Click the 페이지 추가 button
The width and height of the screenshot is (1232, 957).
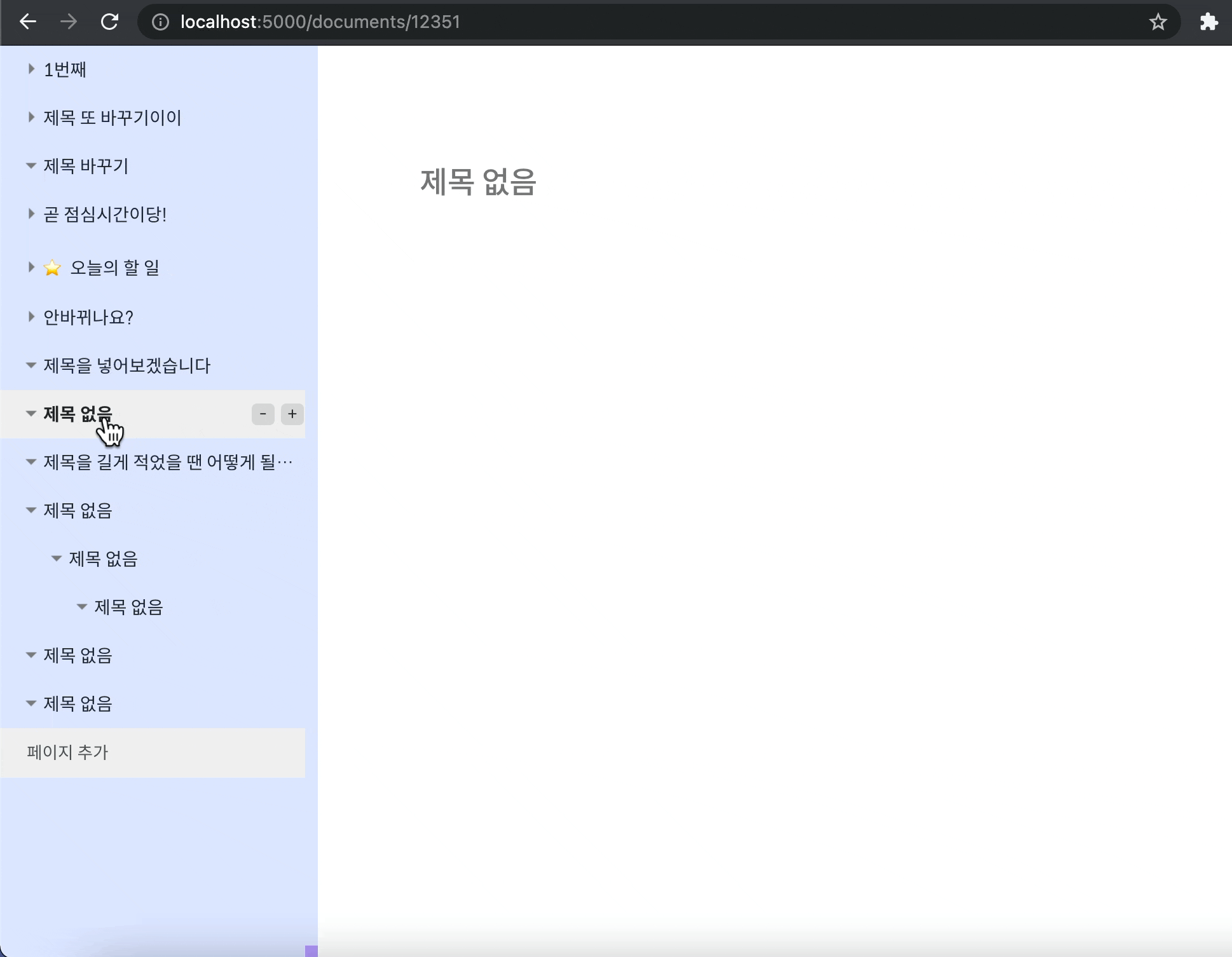click(153, 752)
